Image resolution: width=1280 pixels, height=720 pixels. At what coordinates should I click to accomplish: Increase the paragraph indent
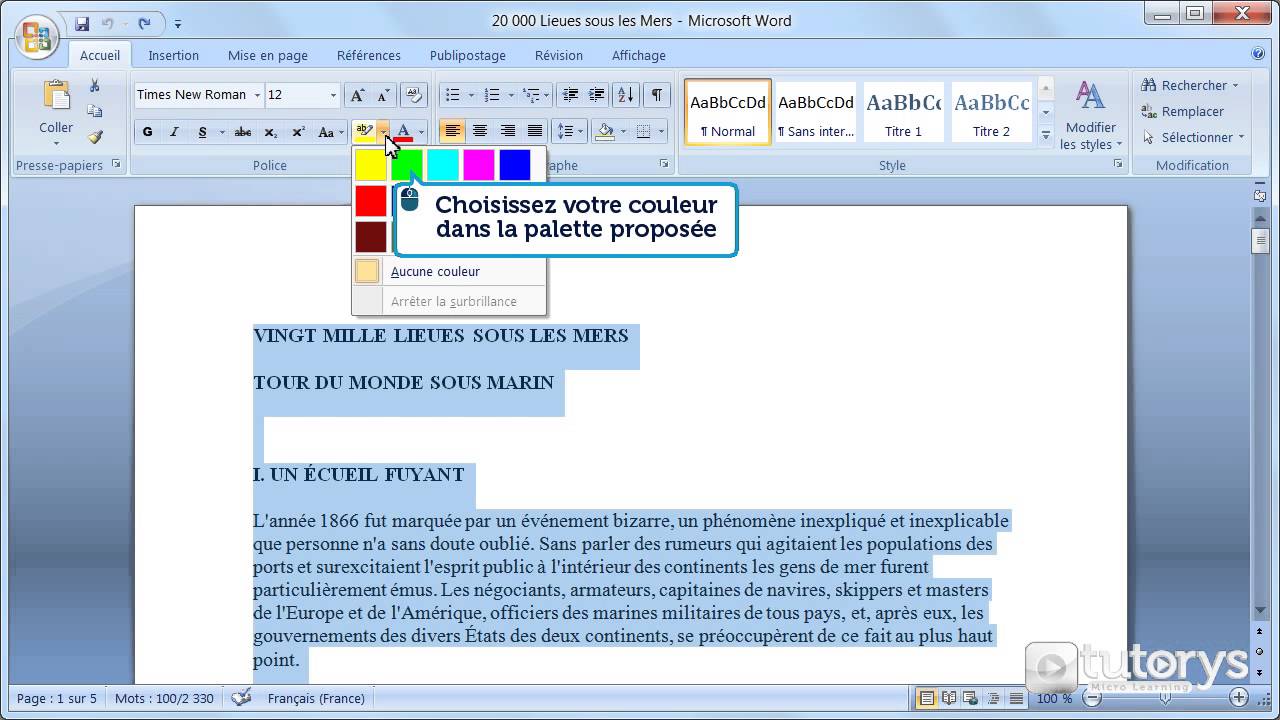coord(597,95)
